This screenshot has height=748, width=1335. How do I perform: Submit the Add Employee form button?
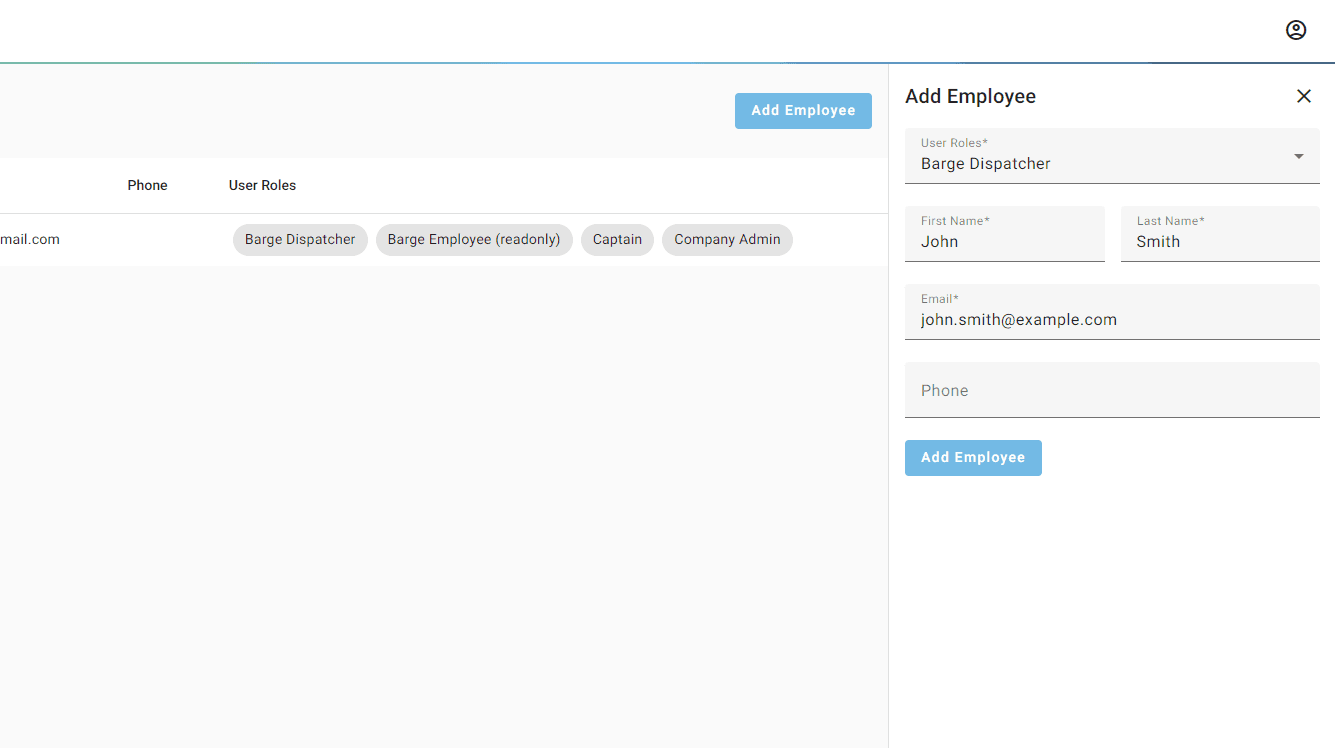[x=973, y=458]
